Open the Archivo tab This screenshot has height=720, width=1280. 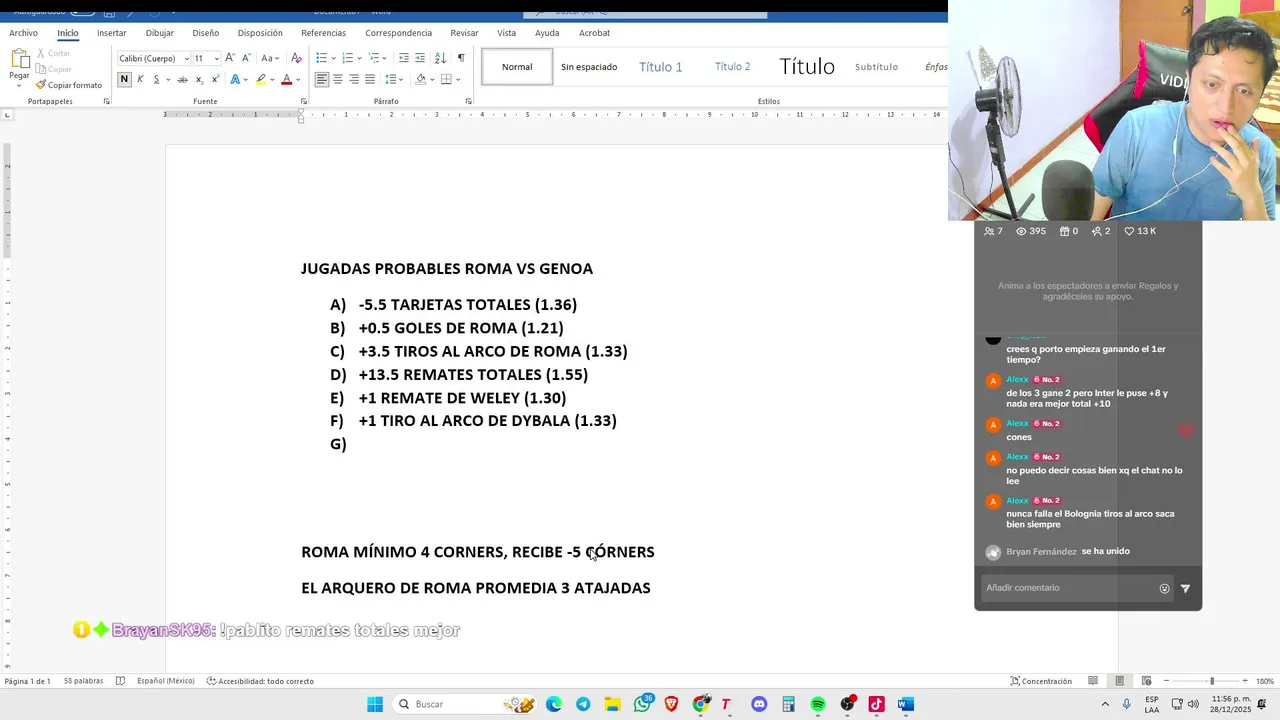tap(23, 33)
